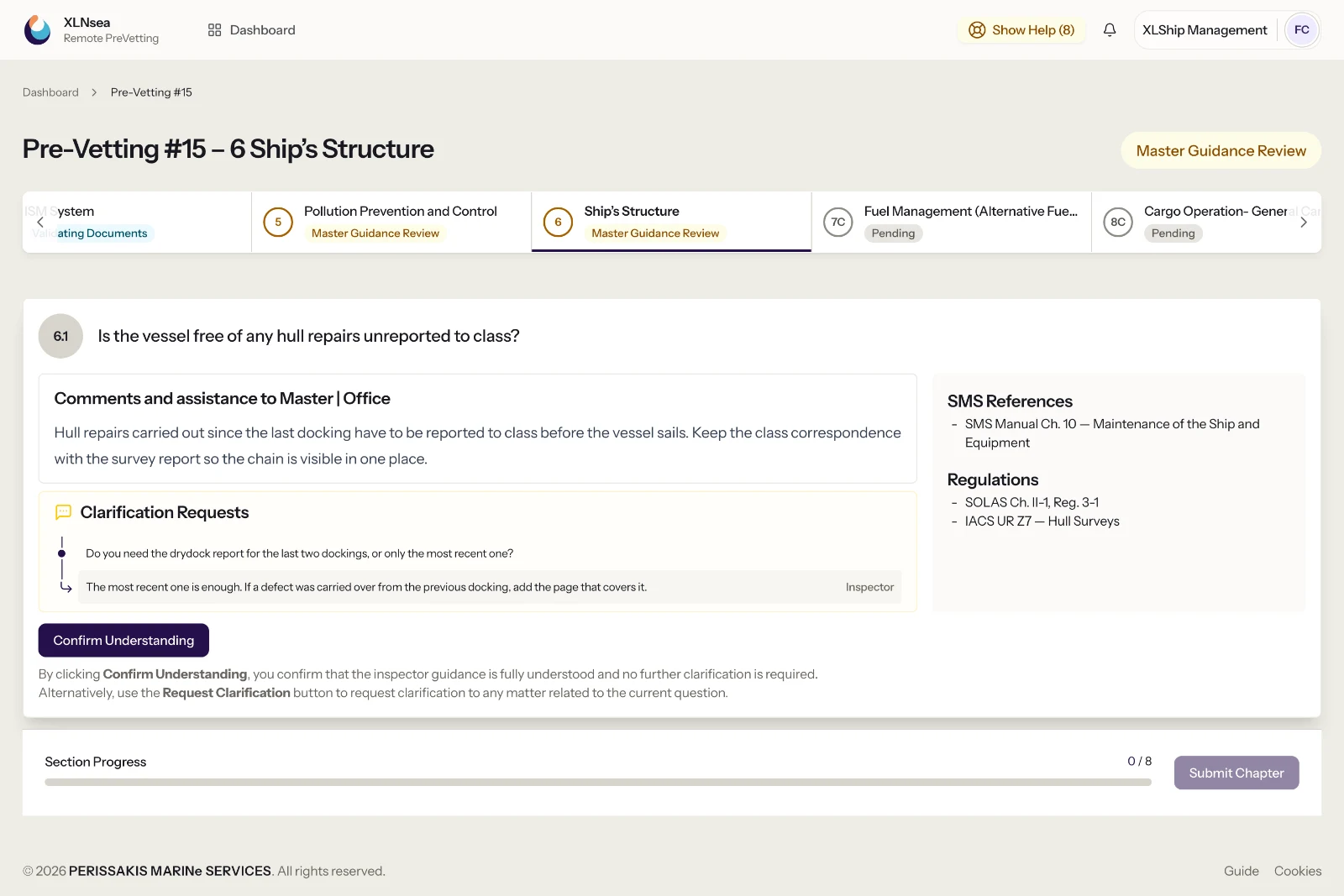Open the notifications bell
The width and height of the screenshot is (1344, 896).
pos(1110,30)
